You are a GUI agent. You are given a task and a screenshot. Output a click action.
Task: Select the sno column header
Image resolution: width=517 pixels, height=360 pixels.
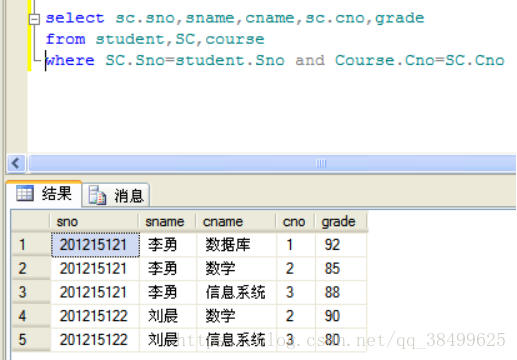(x=94, y=222)
